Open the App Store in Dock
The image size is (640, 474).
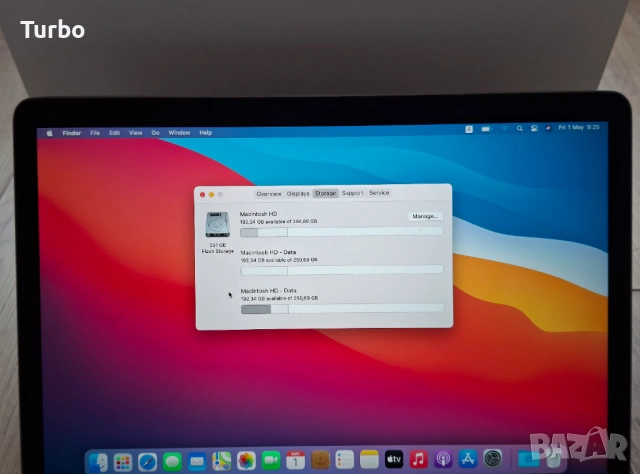pyautogui.click(x=468, y=458)
